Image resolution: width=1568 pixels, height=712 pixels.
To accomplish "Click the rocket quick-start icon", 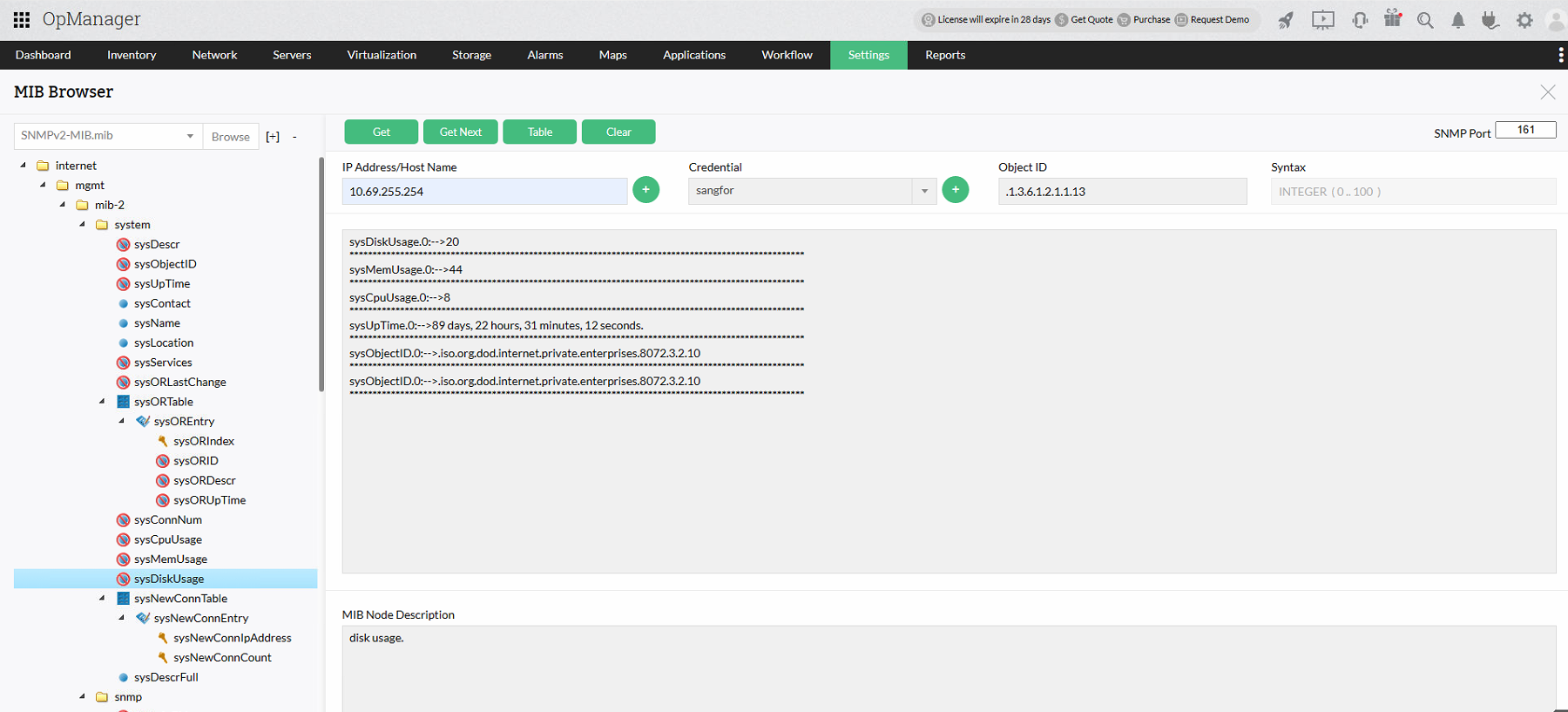I will pos(1286,20).
